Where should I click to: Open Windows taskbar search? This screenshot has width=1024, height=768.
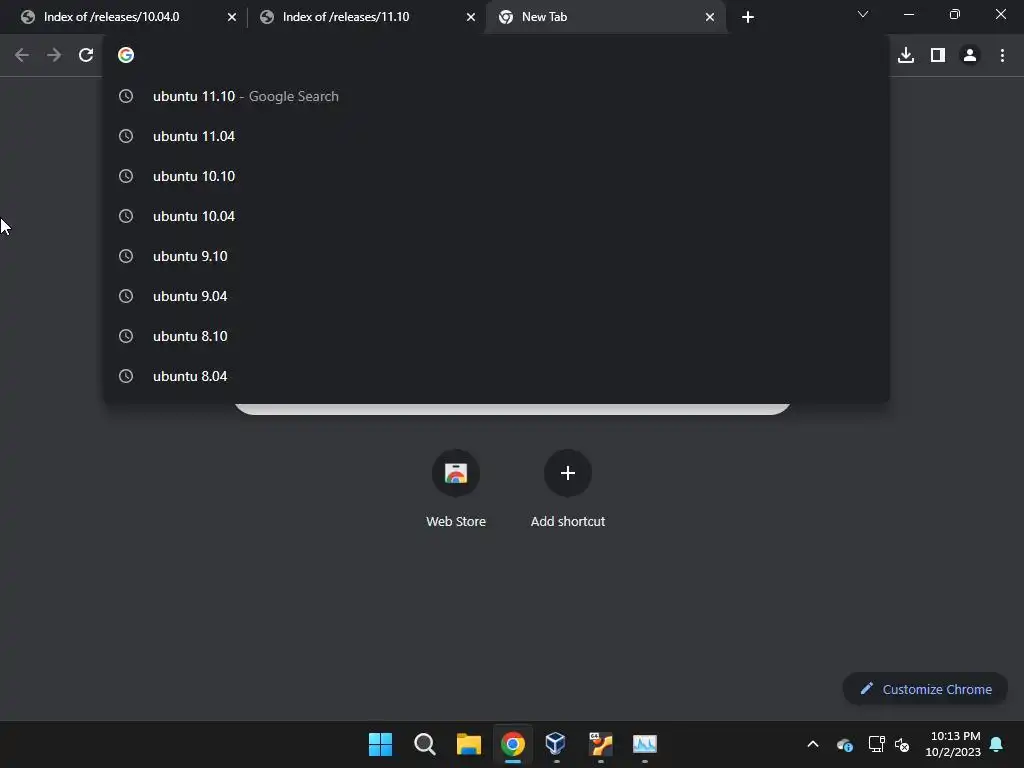click(x=424, y=744)
